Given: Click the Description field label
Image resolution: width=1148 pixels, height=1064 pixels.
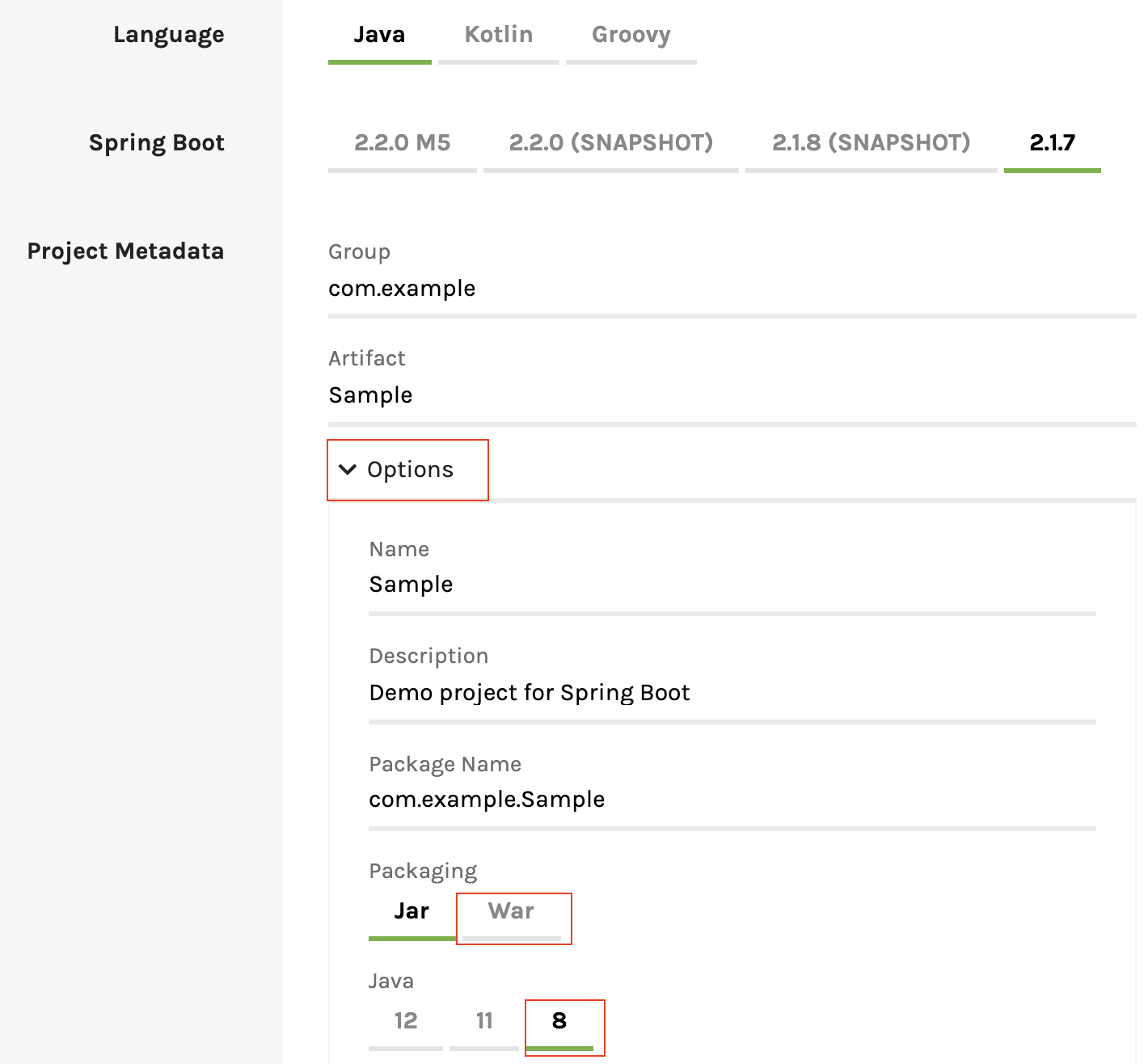Looking at the screenshot, I should (x=428, y=657).
